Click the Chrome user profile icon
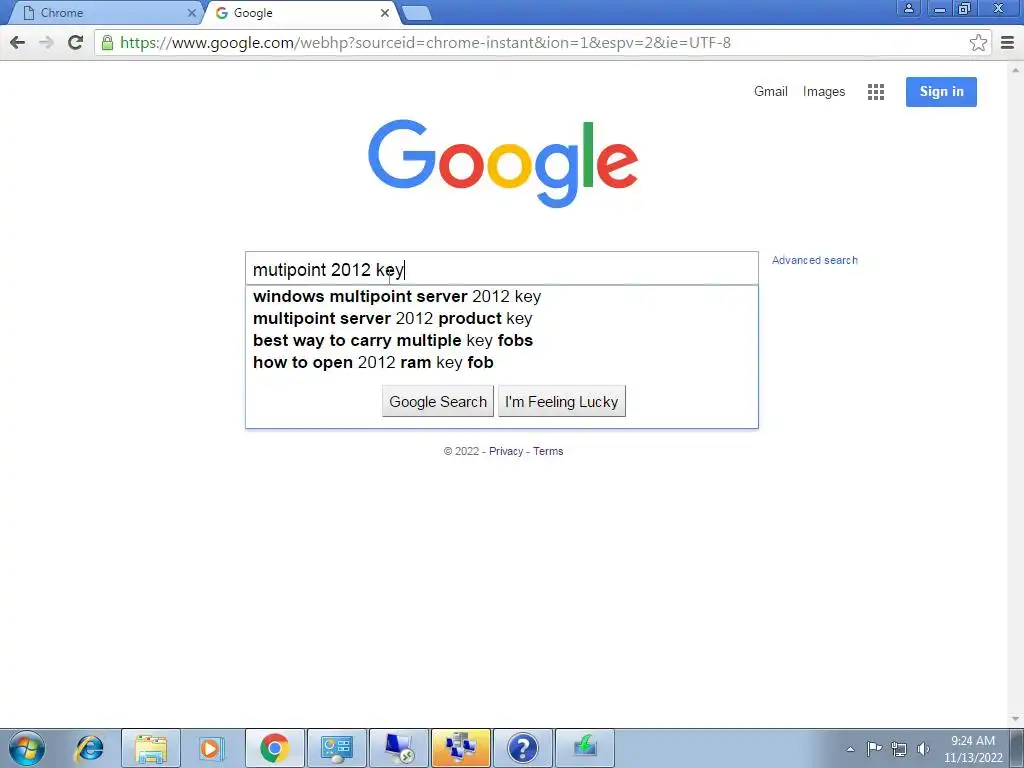This screenshot has width=1024, height=768. (908, 8)
